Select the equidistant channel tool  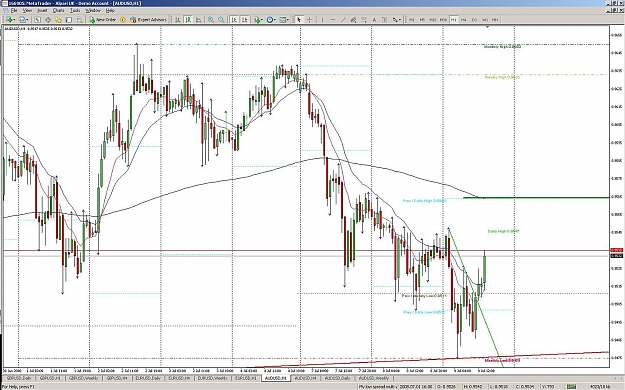354,19
